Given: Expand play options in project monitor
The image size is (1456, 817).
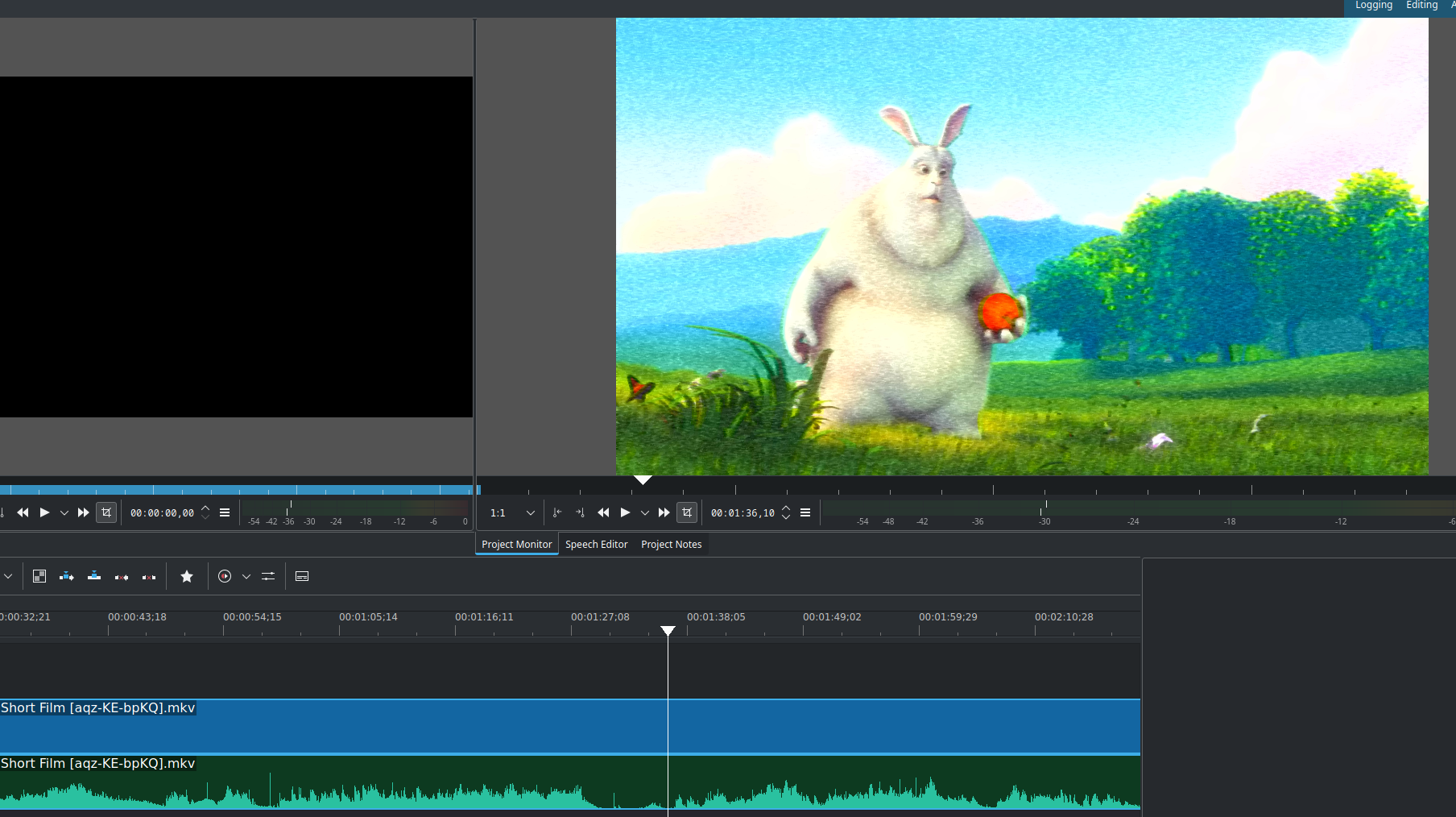Looking at the screenshot, I should pos(645,512).
